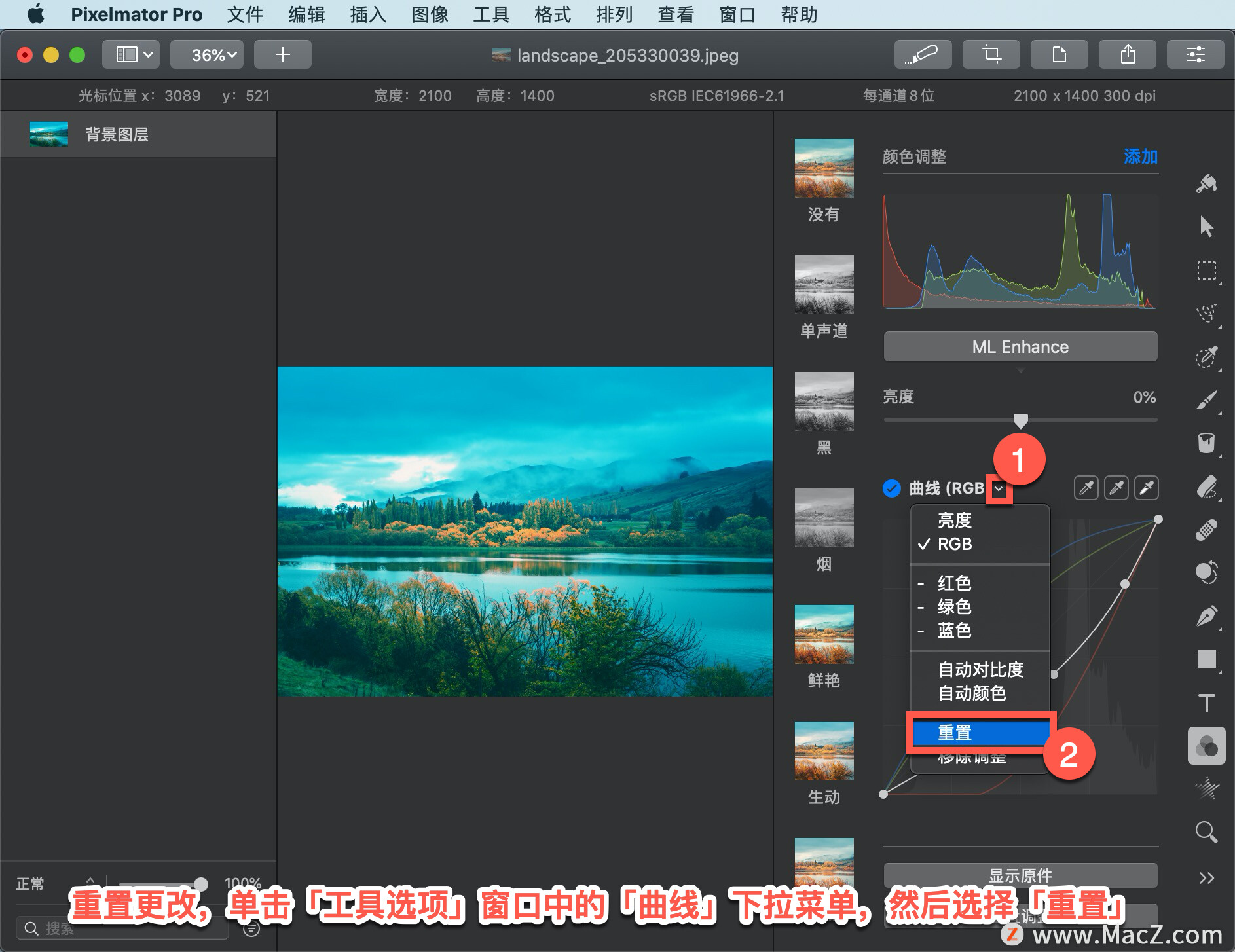This screenshot has height=952, width=1235.
Task: Pick white point eyedropper for curves
Action: click(1147, 488)
